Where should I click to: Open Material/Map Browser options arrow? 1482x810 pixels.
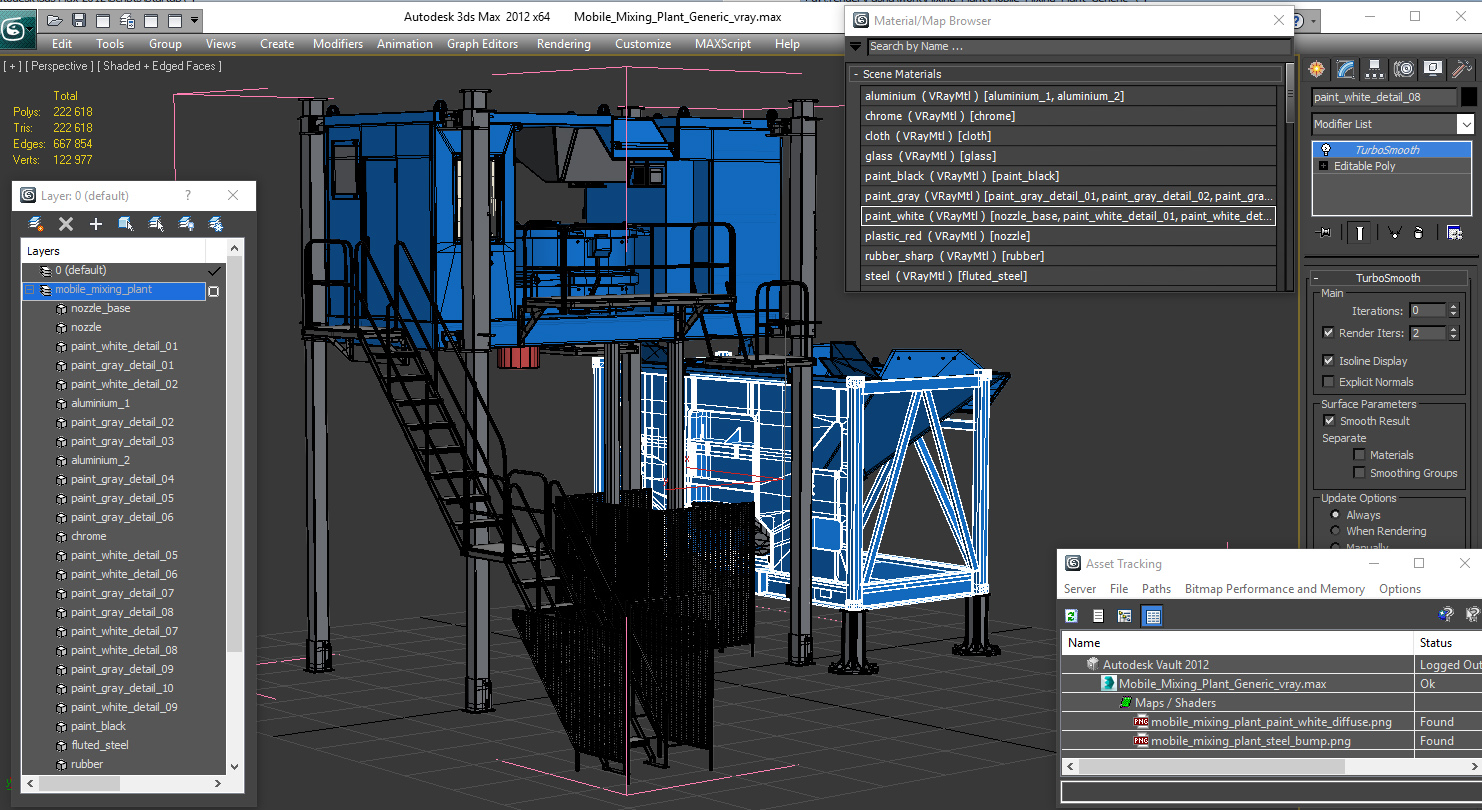[855, 46]
